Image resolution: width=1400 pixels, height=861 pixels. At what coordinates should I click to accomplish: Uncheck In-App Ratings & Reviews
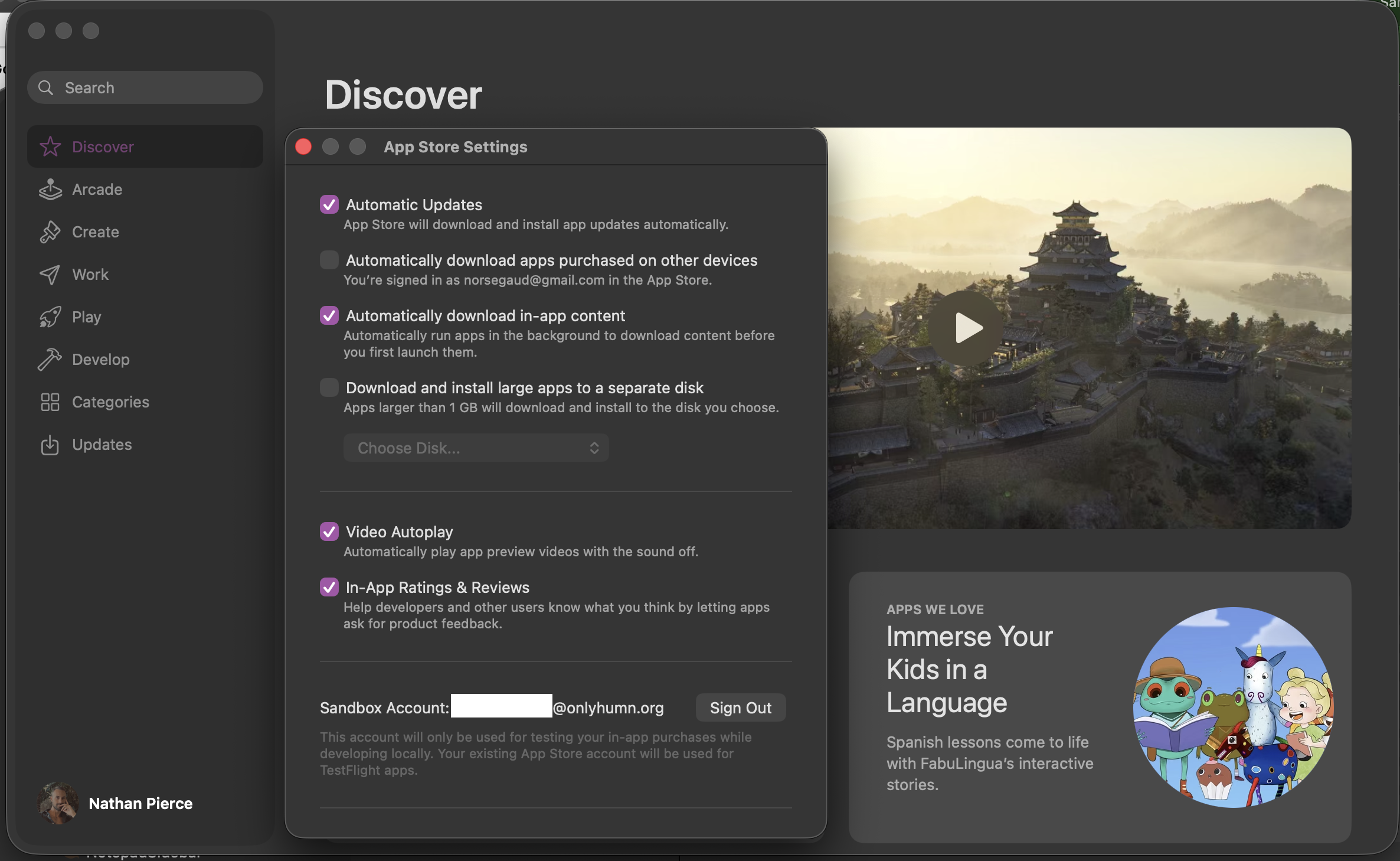(329, 587)
